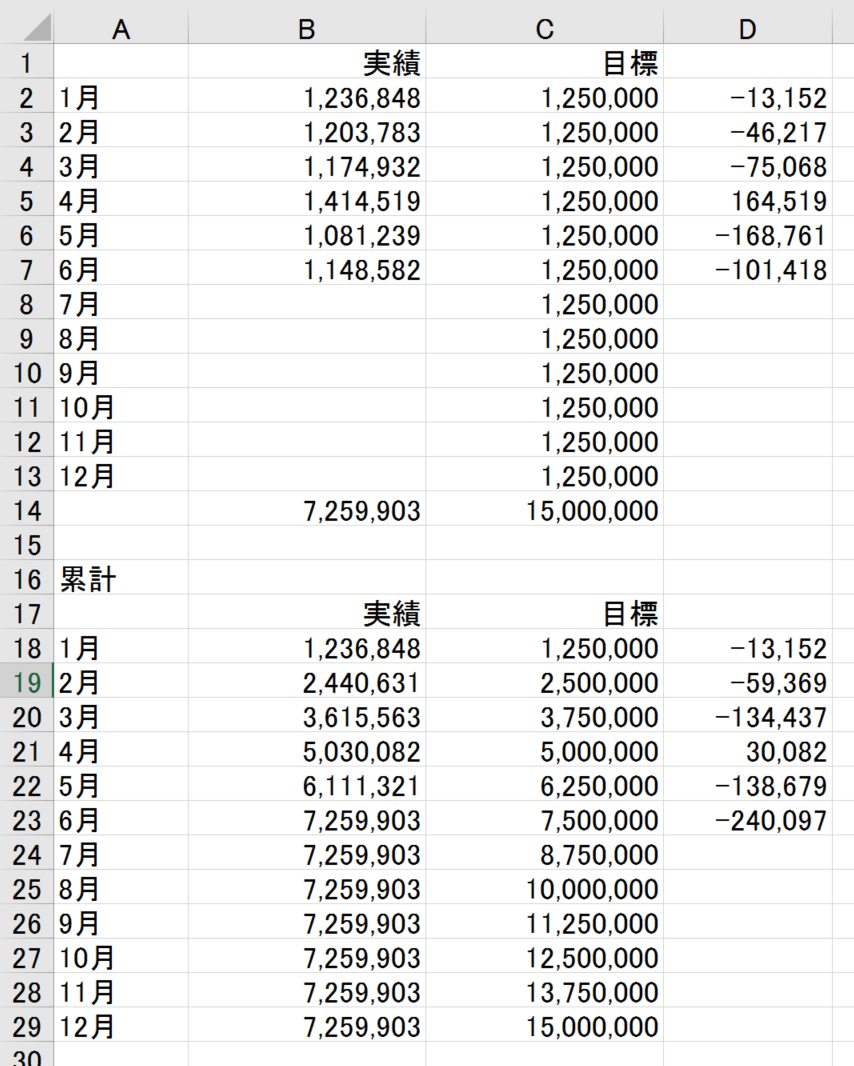Select column C header
This screenshot has height=1066, width=854.
[545, 29]
